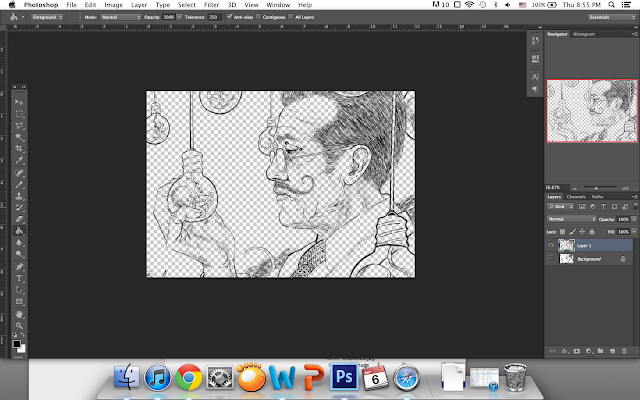Open the Foreground fill source dropdown
Screen dimensions: 640x400
(x=47, y=17)
